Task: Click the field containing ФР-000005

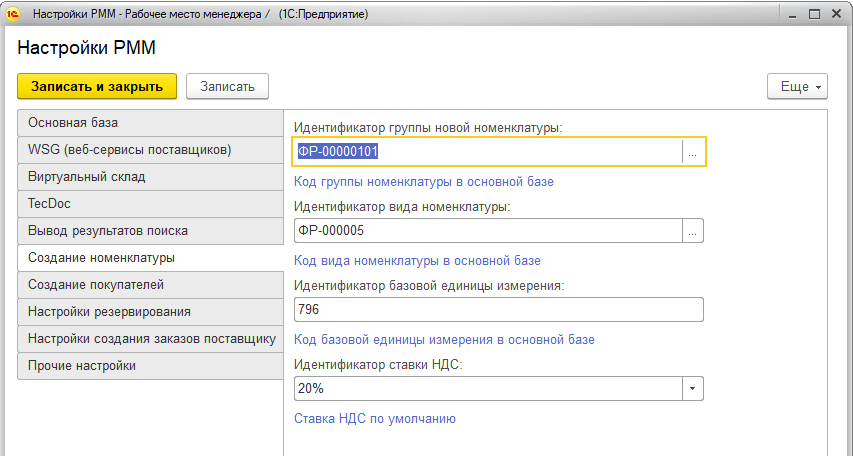Action: 488,231
